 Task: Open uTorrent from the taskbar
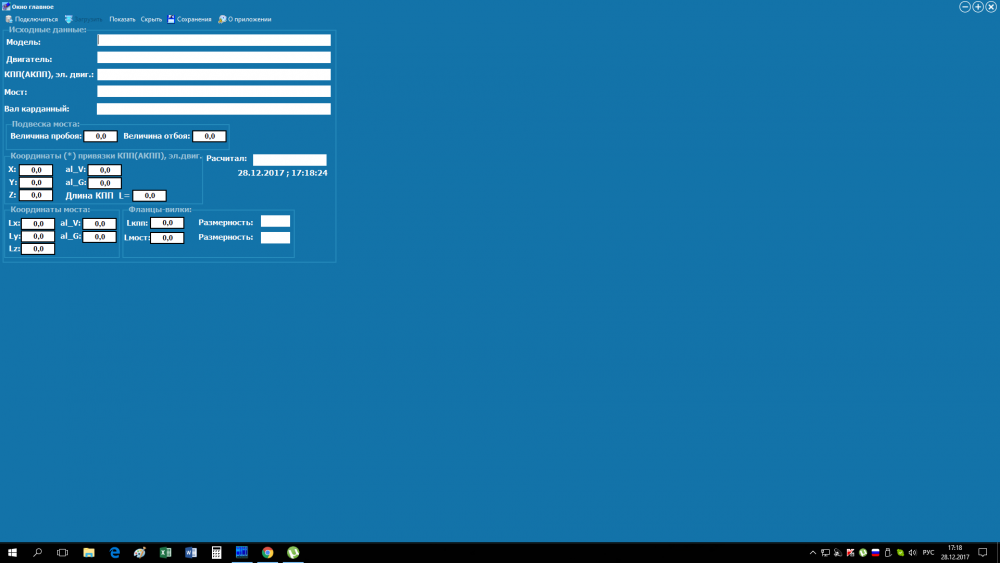click(x=293, y=552)
